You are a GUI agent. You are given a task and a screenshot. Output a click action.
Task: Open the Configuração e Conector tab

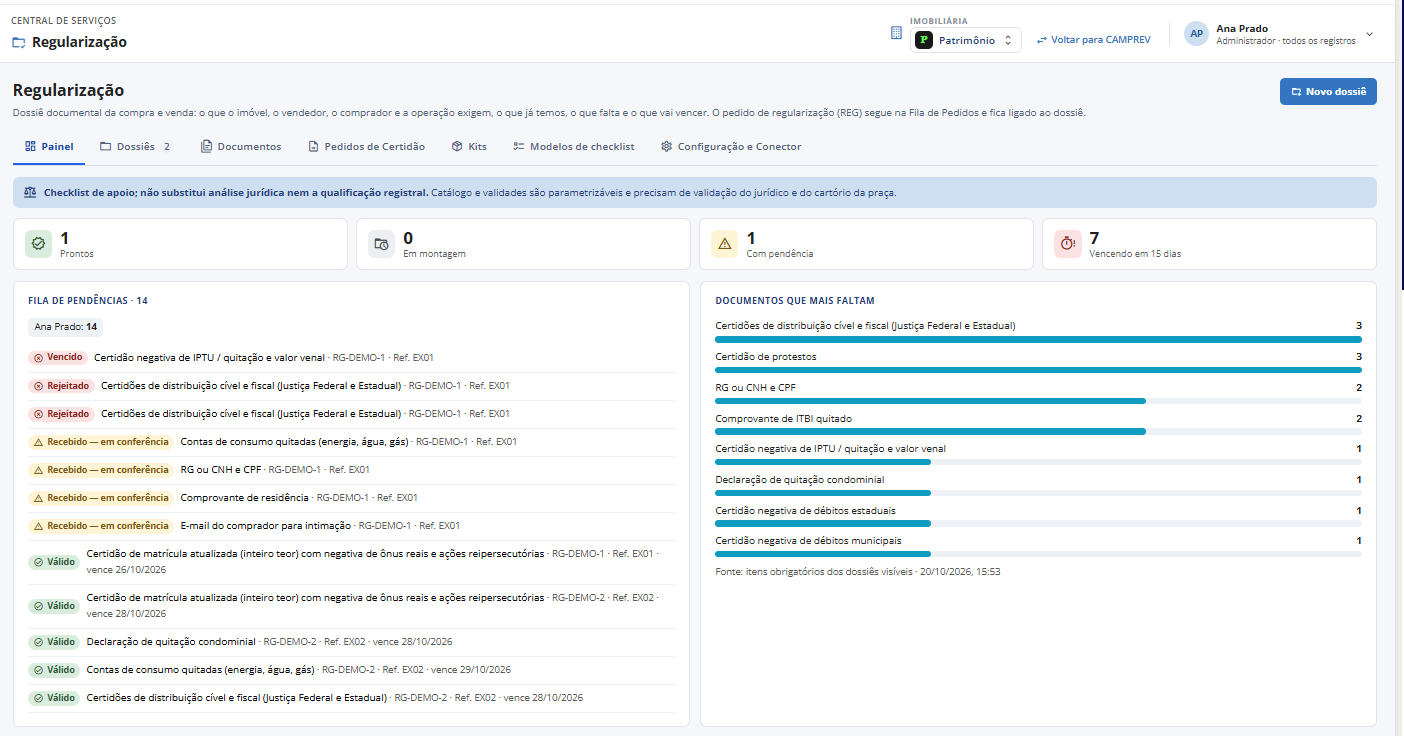731,147
